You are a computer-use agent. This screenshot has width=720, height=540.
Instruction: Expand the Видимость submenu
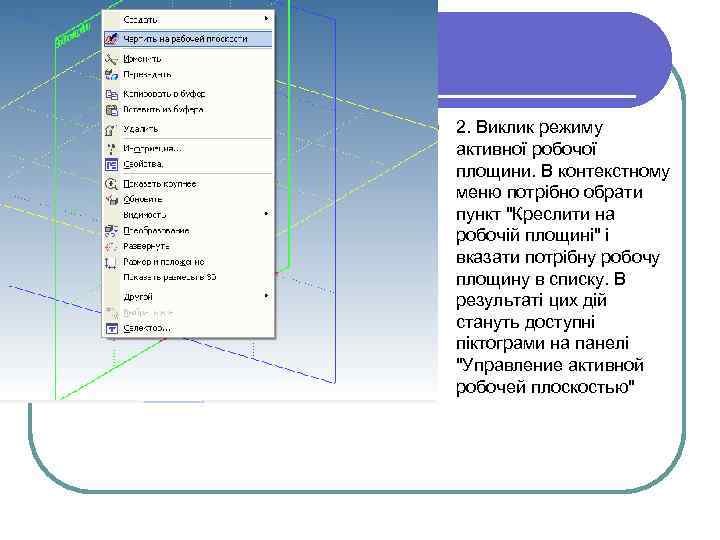tap(188, 214)
